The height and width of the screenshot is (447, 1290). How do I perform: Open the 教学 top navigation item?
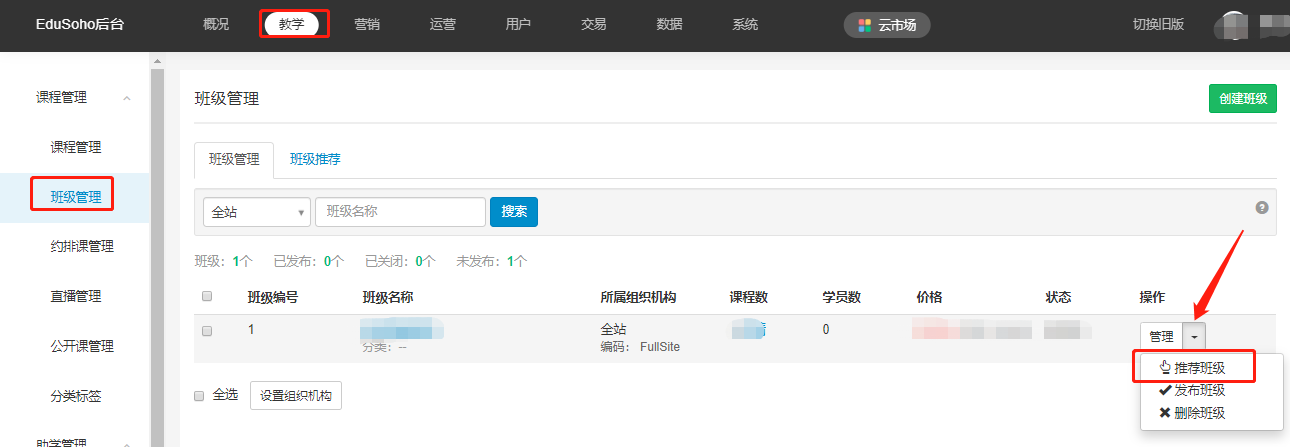(x=291, y=24)
